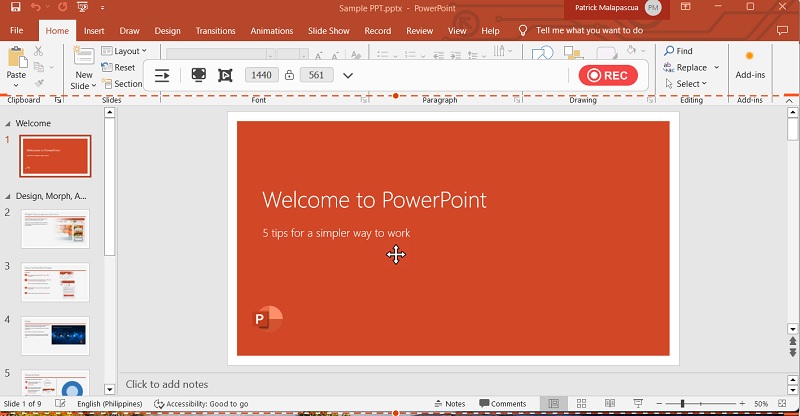800x416 pixels.
Task: Open Customize Quick Access Toolbar menu
Action: tap(102, 8)
